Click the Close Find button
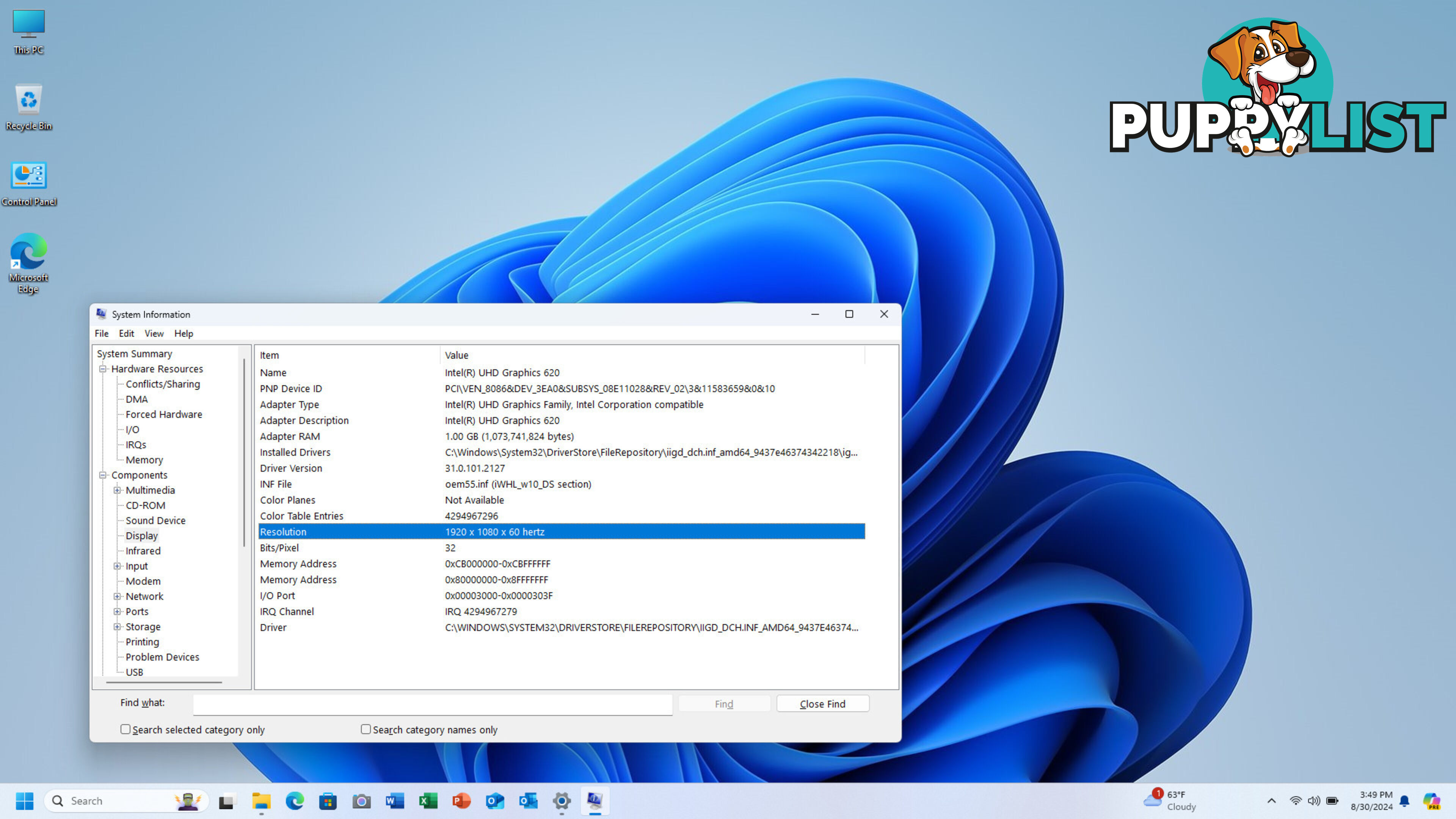The height and width of the screenshot is (819, 1456). [x=822, y=704]
